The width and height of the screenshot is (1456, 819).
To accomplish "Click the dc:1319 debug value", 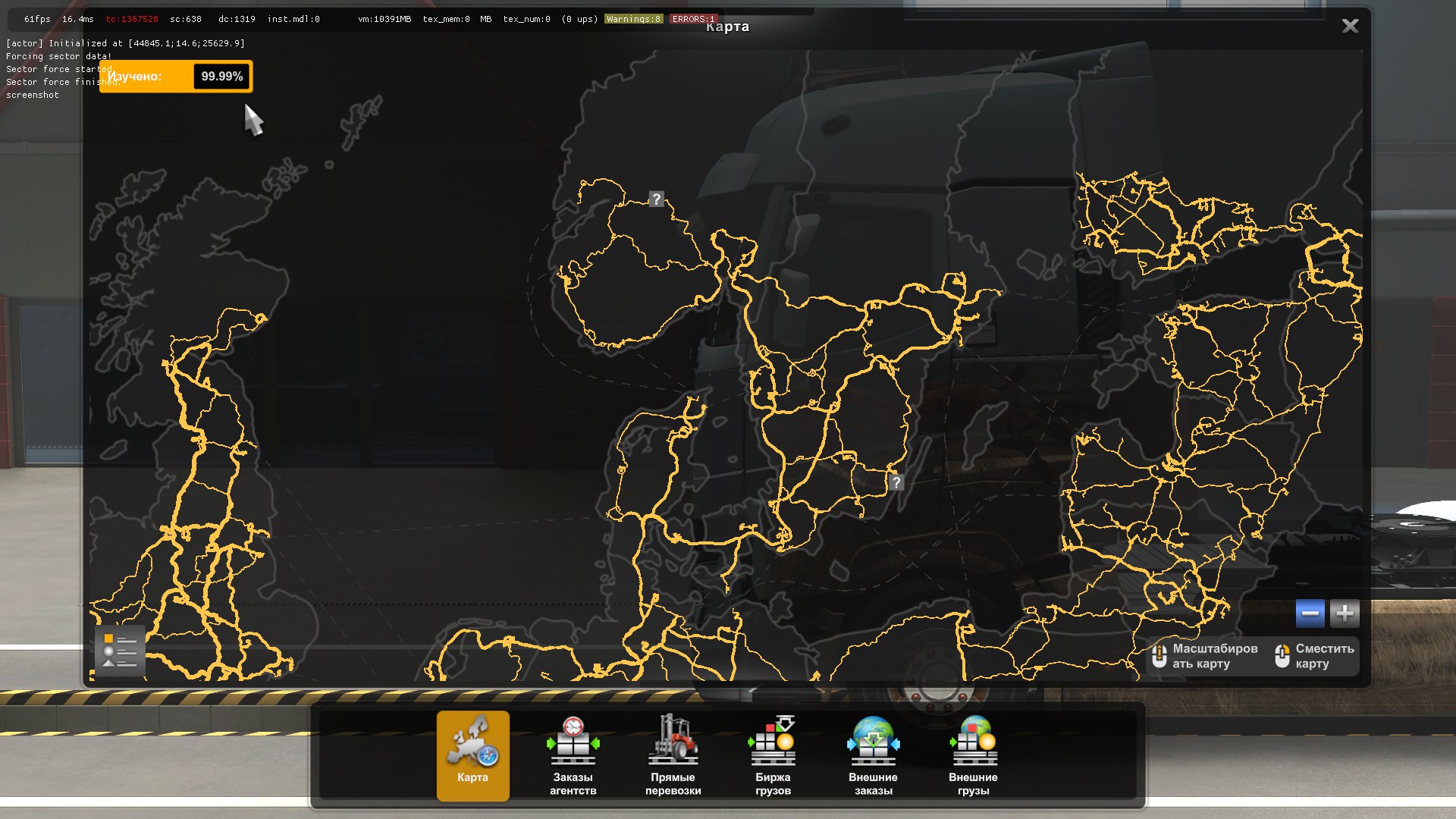I will 237,19.
